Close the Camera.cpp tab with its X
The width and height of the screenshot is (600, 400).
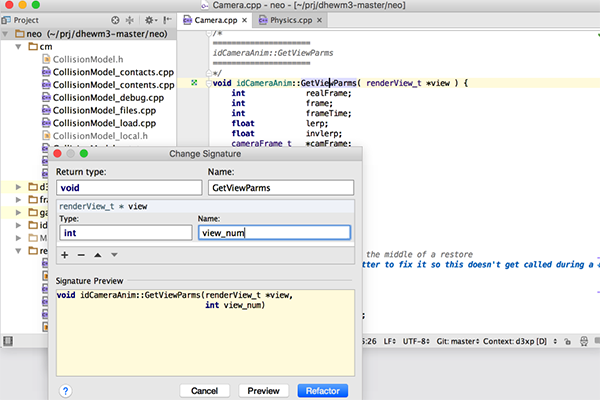pyautogui.click(x=245, y=19)
